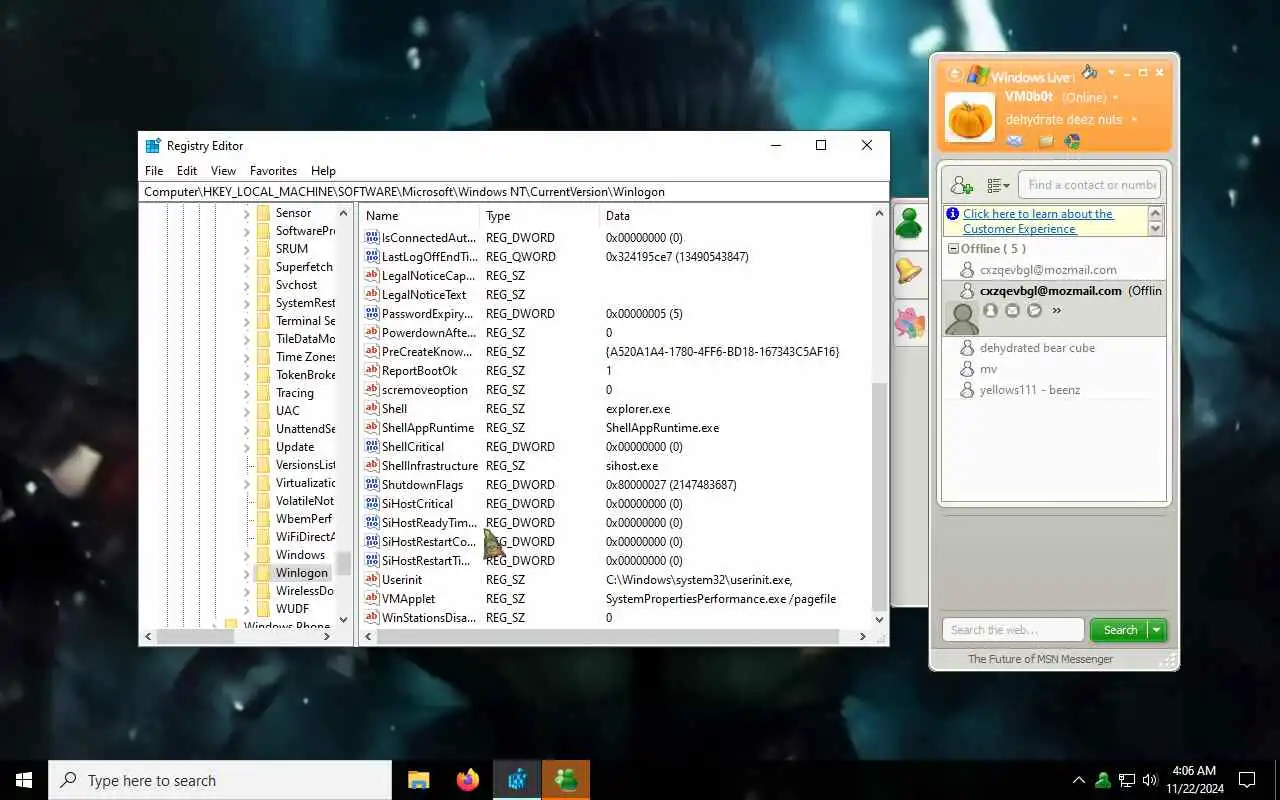
Task: Select contact dehydrated bear cube
Action: click(1037, 348)
